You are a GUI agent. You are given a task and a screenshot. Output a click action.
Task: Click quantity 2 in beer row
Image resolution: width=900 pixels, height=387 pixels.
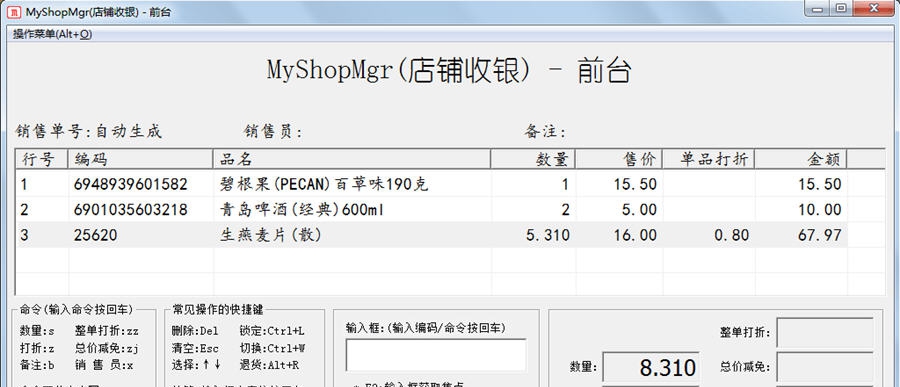tap(565, 210)
